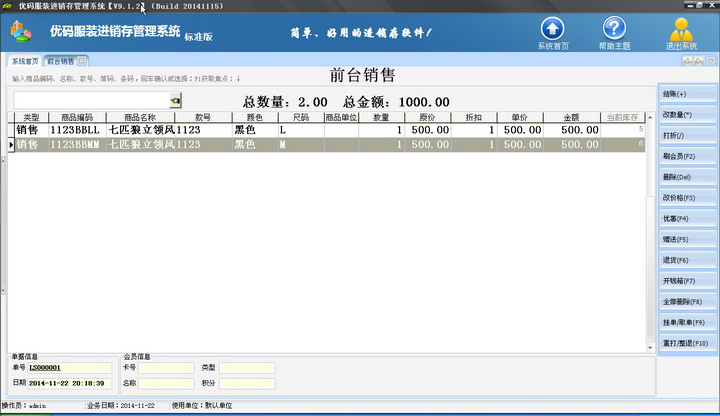Click the table scrollbar up arrow

[x=650, y=118]
